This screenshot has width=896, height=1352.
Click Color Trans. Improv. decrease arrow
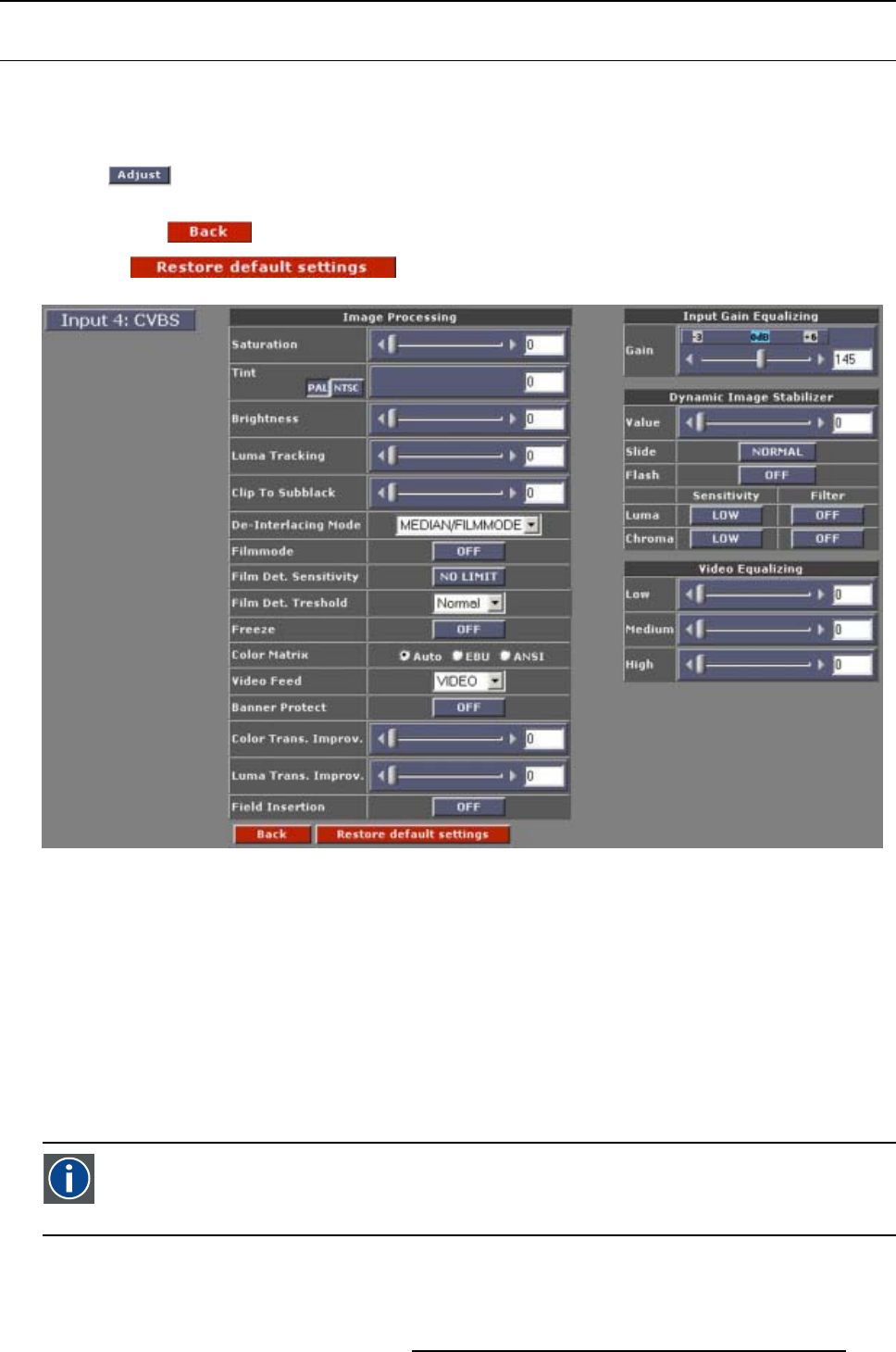(380, 739)
